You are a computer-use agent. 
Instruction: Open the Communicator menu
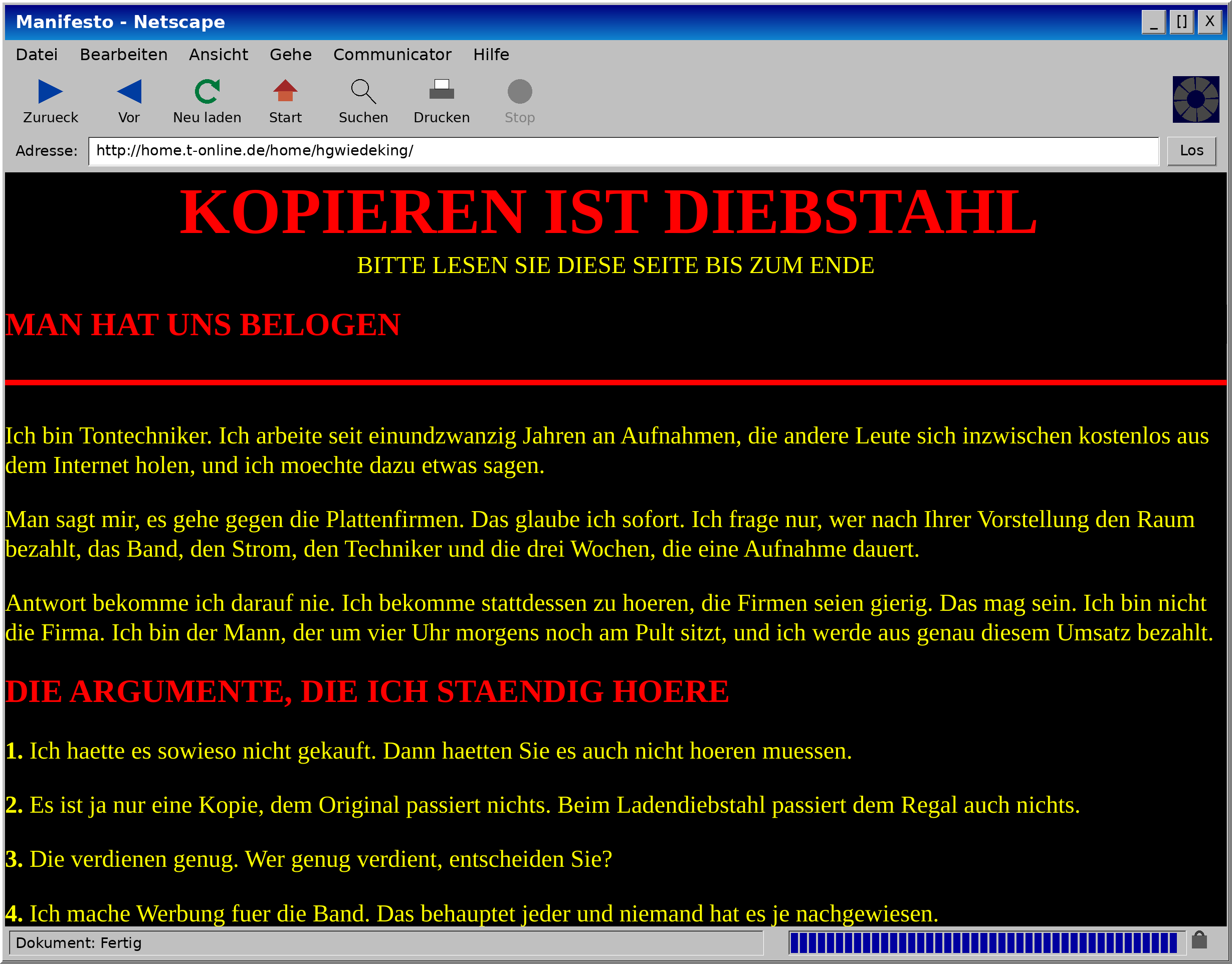[392, 54]
